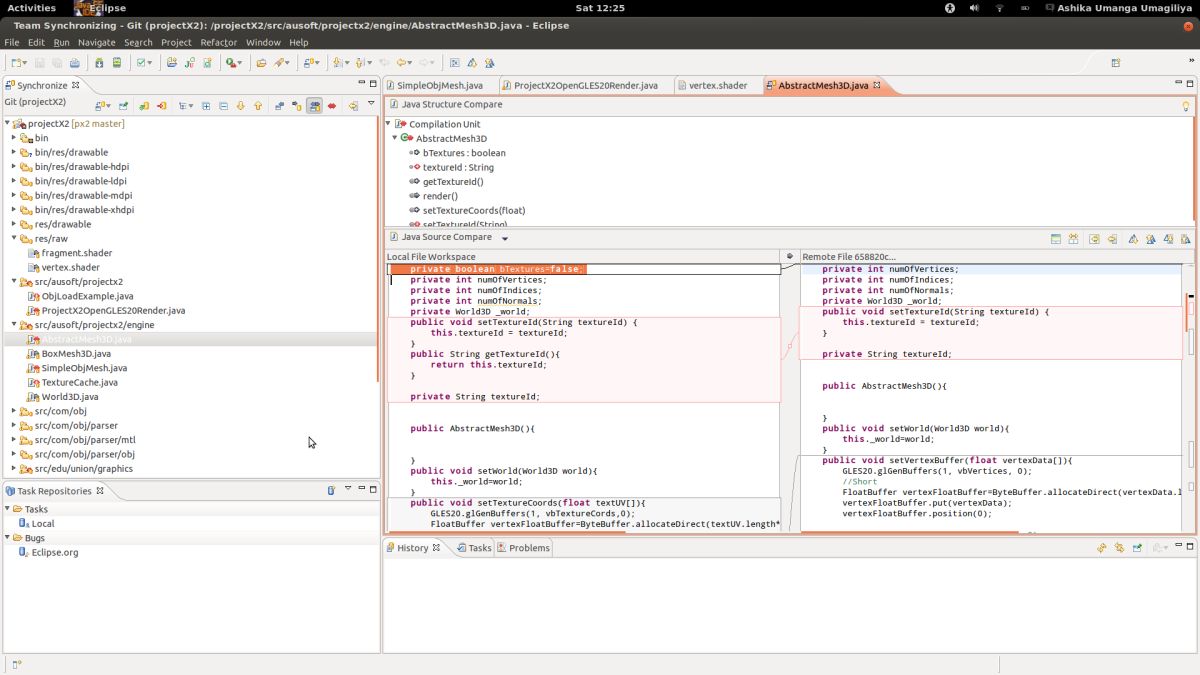
Task: Click the Collapse All icon in Synchronize toolbar
Action: click(x=223, y=105)
